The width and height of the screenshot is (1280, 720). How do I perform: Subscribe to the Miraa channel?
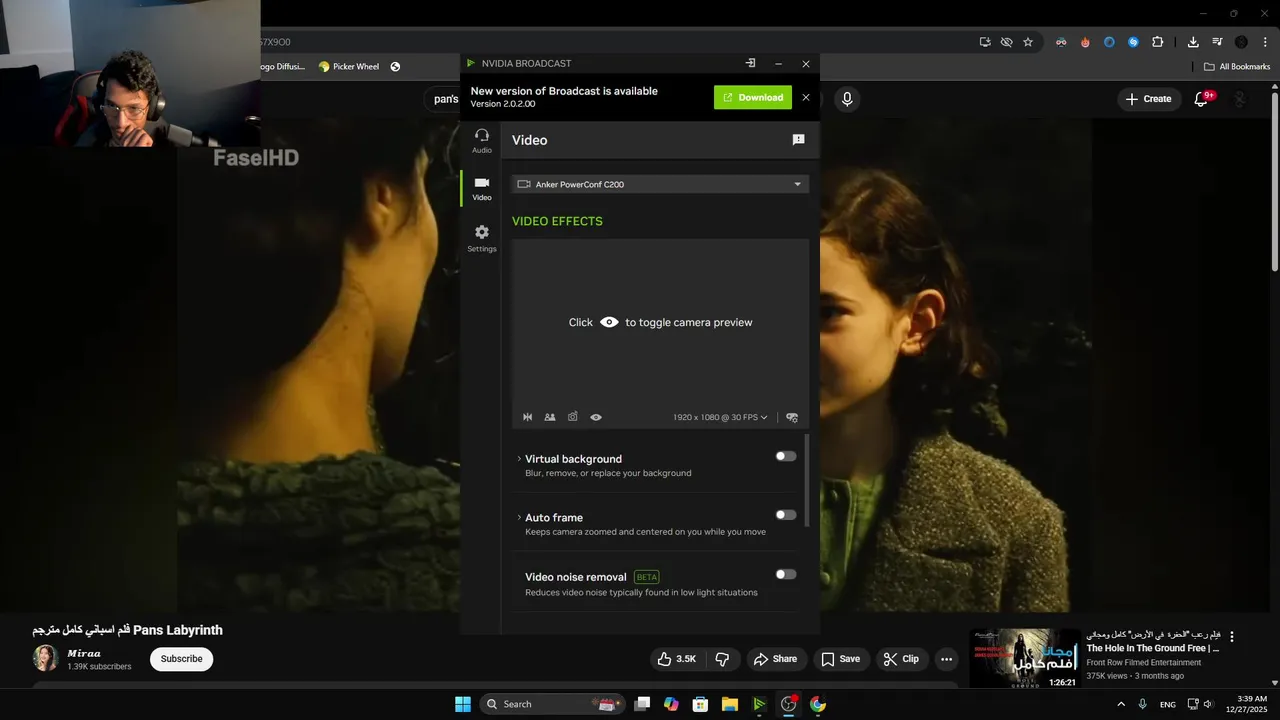[x=182, y=659]
